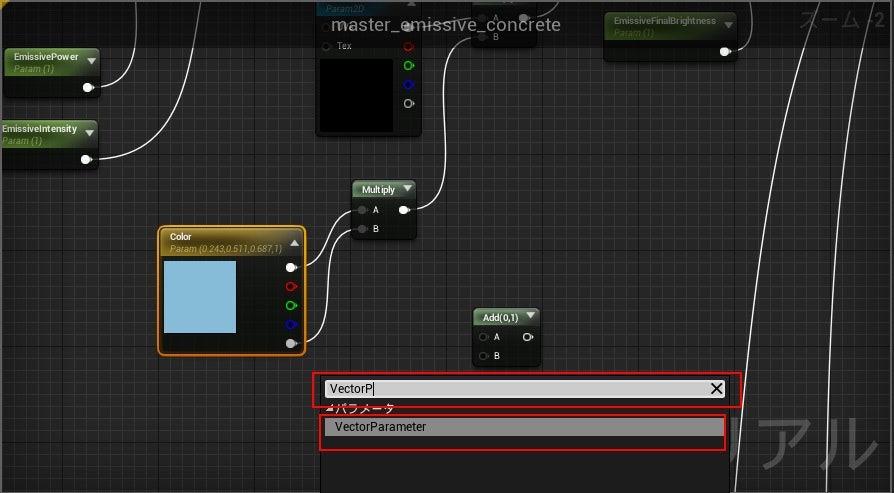Expand the Multiply node preview arrow
Image resolution: width=894 pixels, height=493 pixels.
pos(408,189)
